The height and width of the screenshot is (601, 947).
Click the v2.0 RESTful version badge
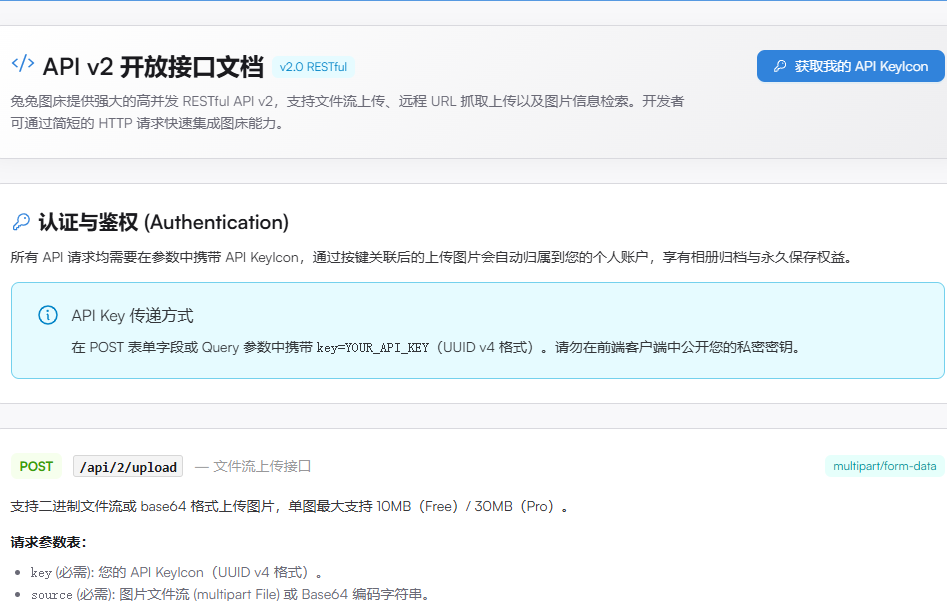(313, 66)
